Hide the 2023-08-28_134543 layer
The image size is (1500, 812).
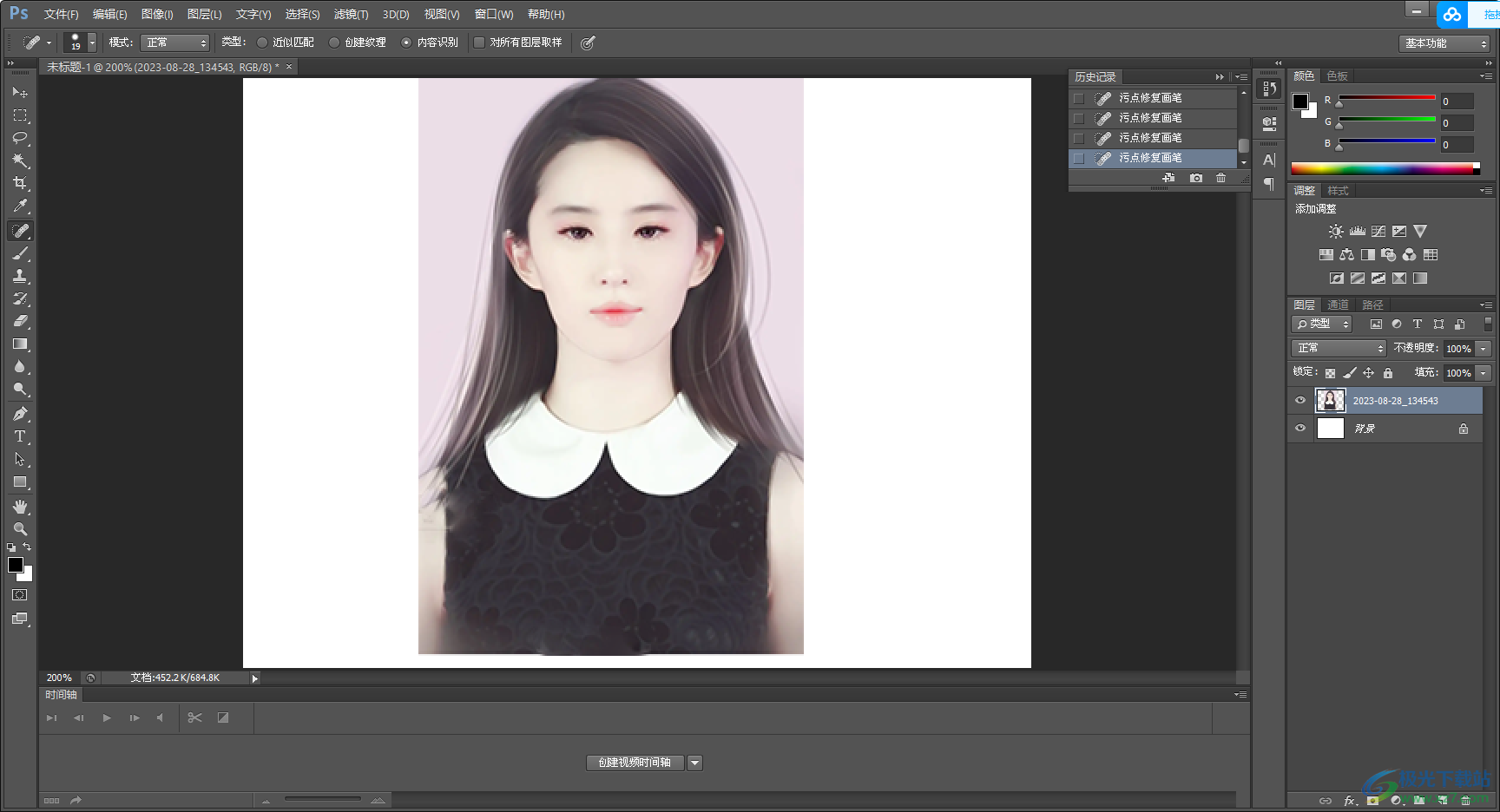click(x=1300, y=401)
